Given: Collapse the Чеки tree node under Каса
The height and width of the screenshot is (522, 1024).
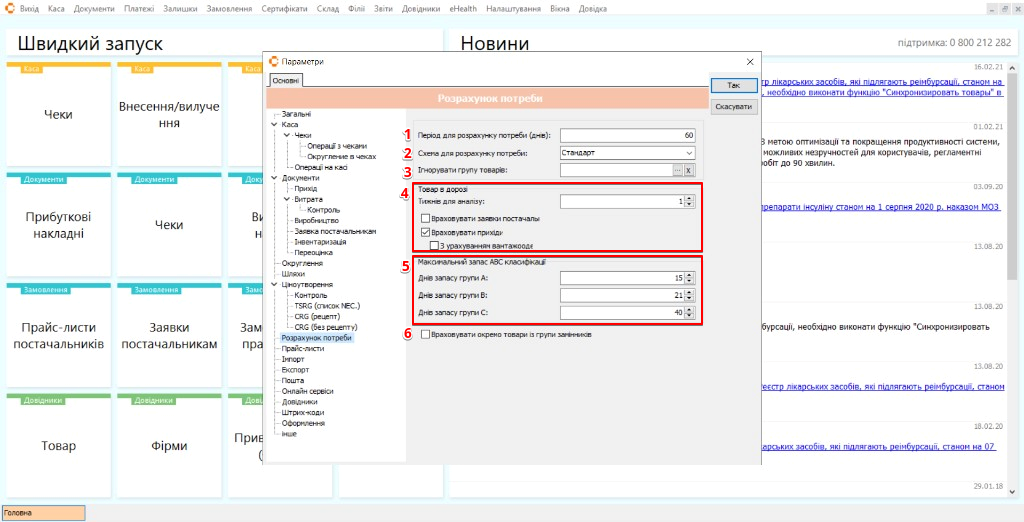Looking at the screenshot, I should pos(287,135).
